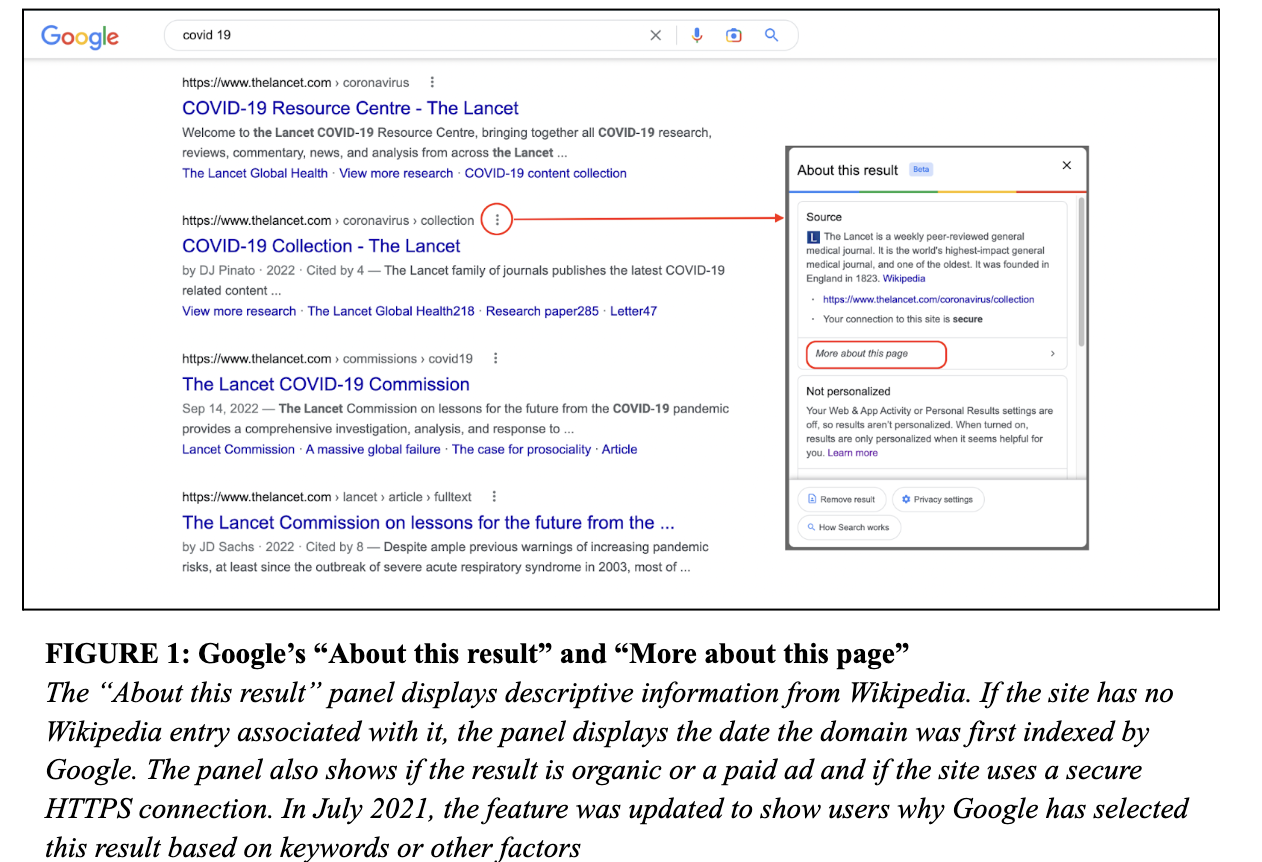Click About this result panel title

848,170
